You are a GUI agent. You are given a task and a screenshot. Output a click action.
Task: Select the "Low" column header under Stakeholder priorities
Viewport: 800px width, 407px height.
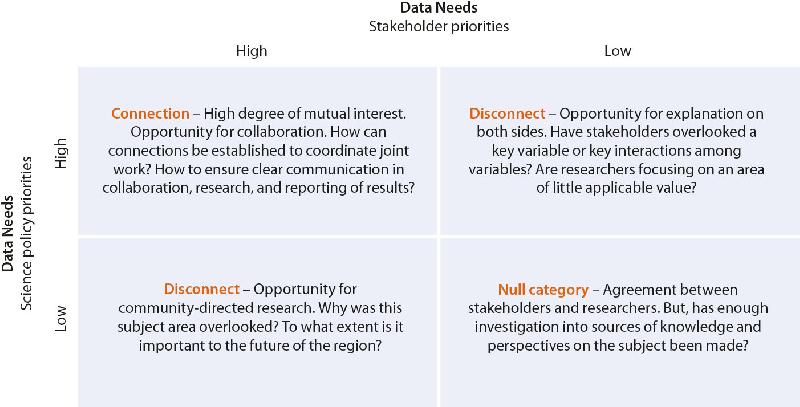(618, 50)
